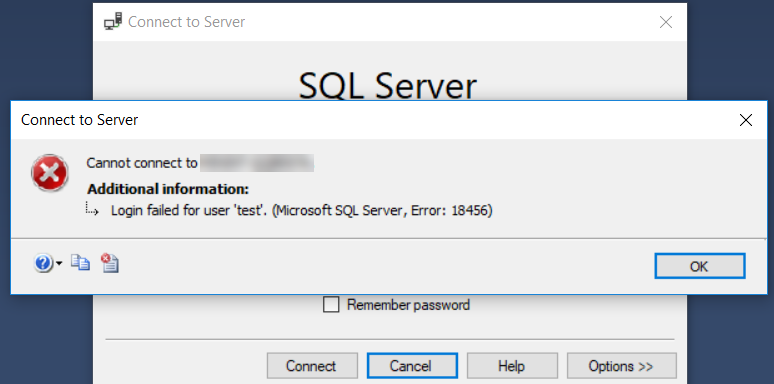The height and width of the screenshot is (384, 774).
Task: Cancel the background Connect to Server window
Action: (x=412, y=366)
